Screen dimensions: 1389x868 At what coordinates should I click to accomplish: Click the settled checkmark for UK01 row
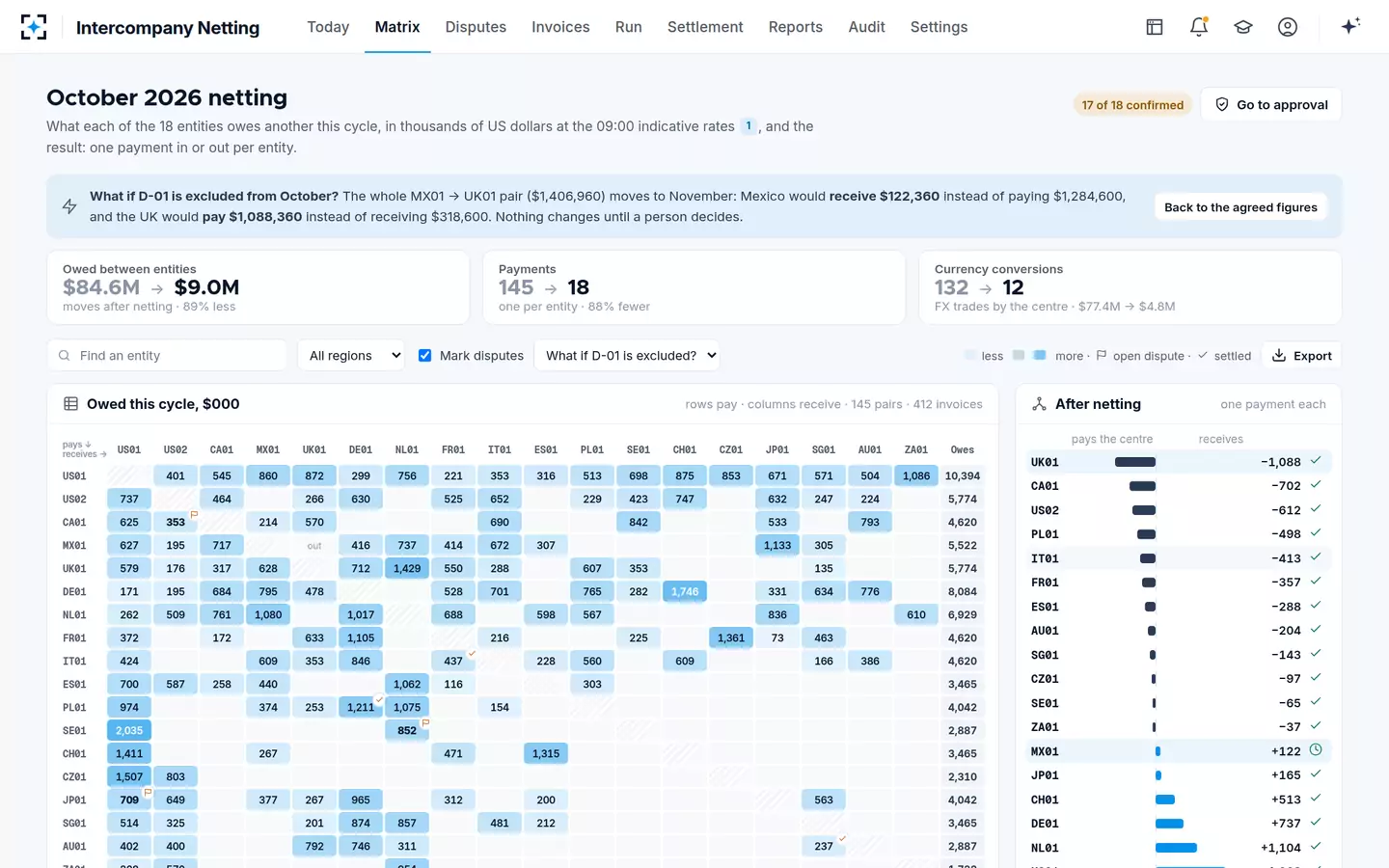coord(1316,460)
